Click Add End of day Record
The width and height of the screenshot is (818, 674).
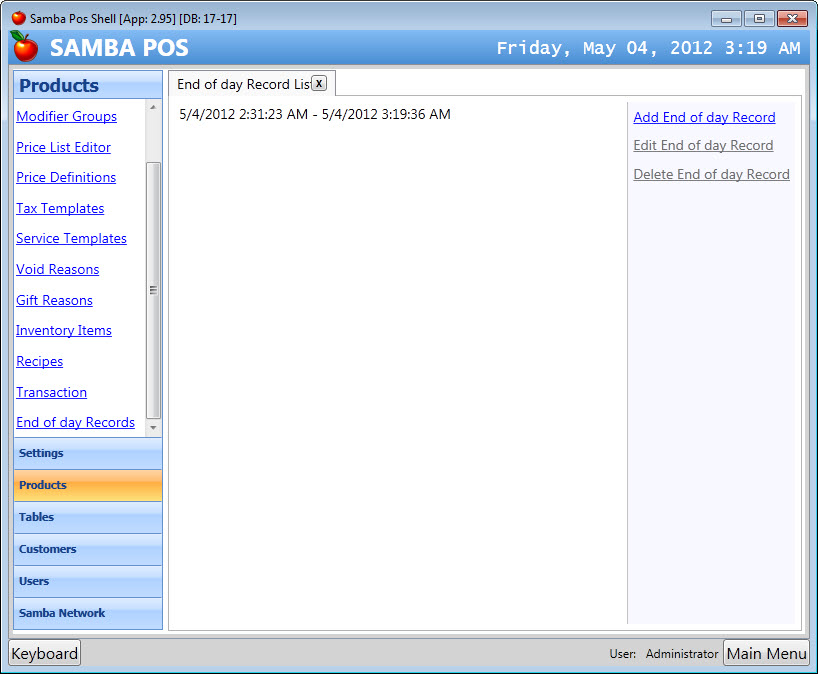pos(704,117)
